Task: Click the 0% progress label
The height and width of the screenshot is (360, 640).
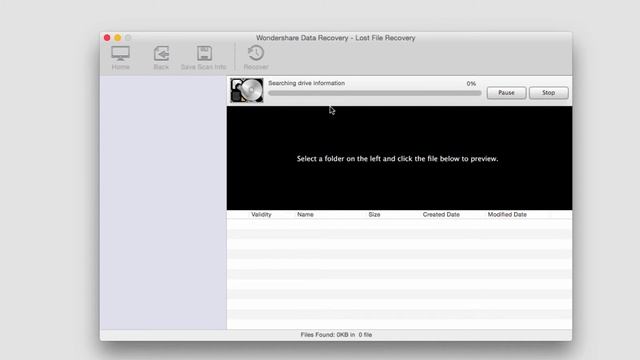Action: (471, 83)
